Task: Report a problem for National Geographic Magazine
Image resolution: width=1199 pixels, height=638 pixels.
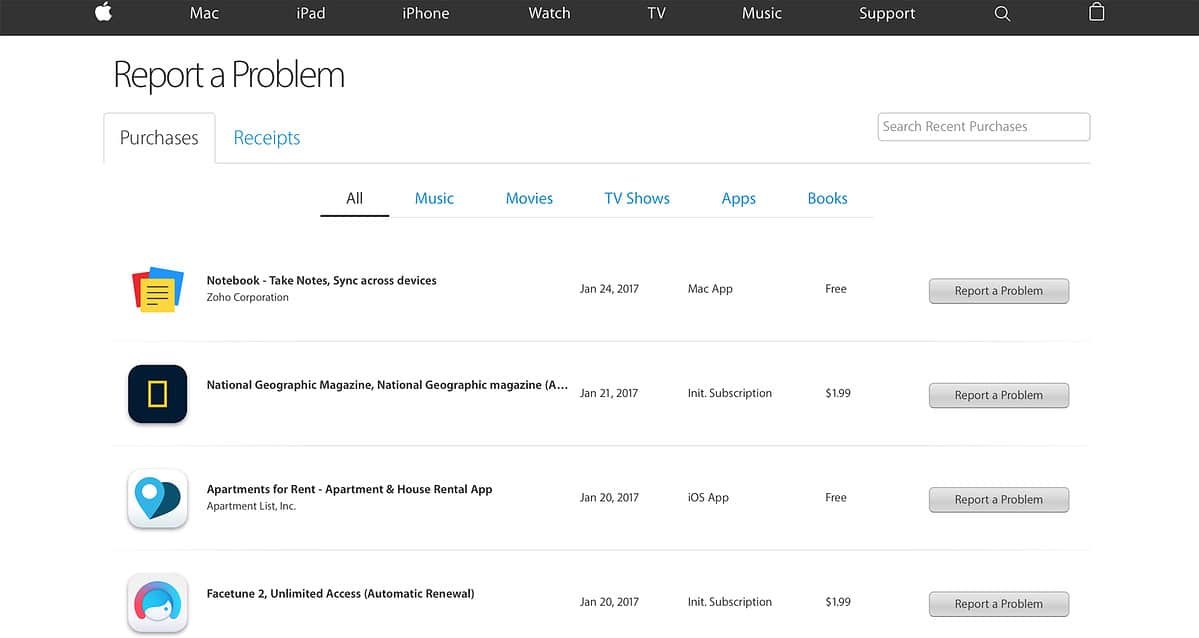Action: (x=999, y=395)
